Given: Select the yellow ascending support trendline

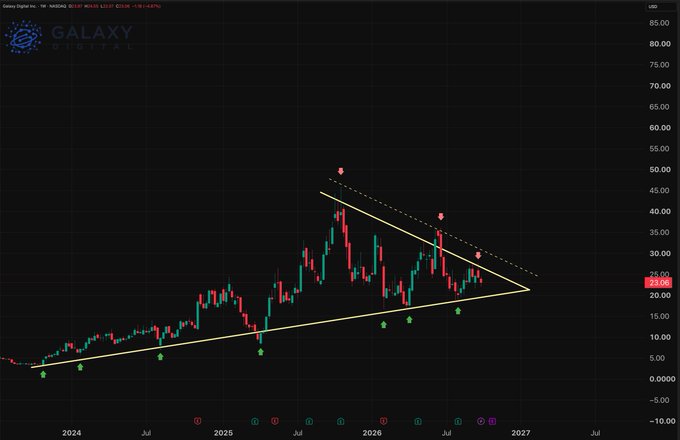Looking at the screenshot, I should point(281,328).
